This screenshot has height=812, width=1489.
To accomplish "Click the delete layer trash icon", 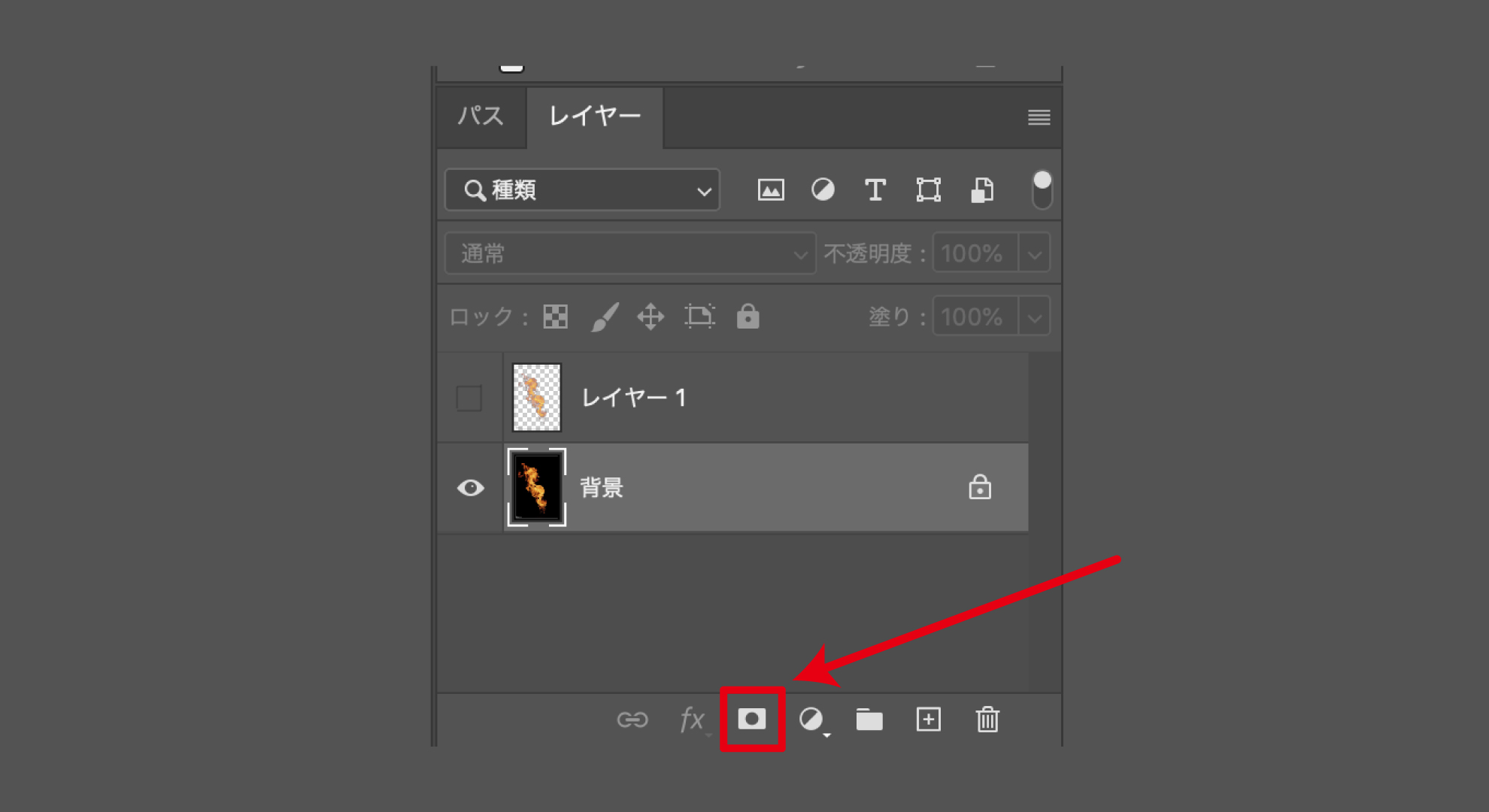I will click(987, 720).
